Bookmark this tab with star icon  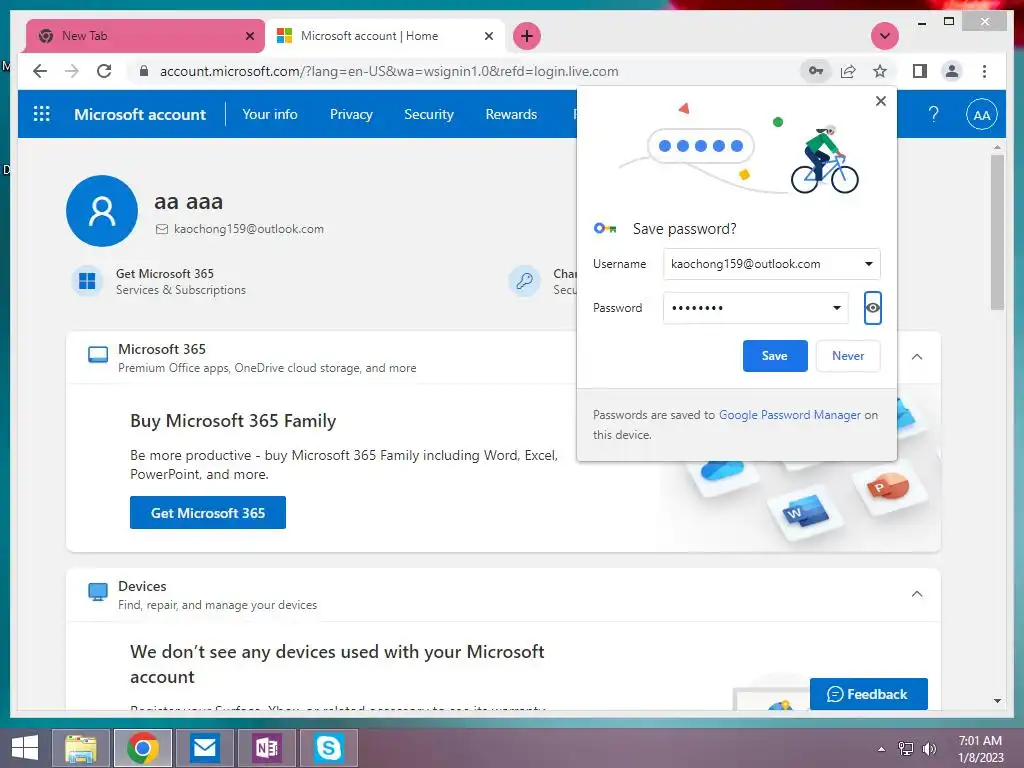pyautogui.click(x=880, y=71)
